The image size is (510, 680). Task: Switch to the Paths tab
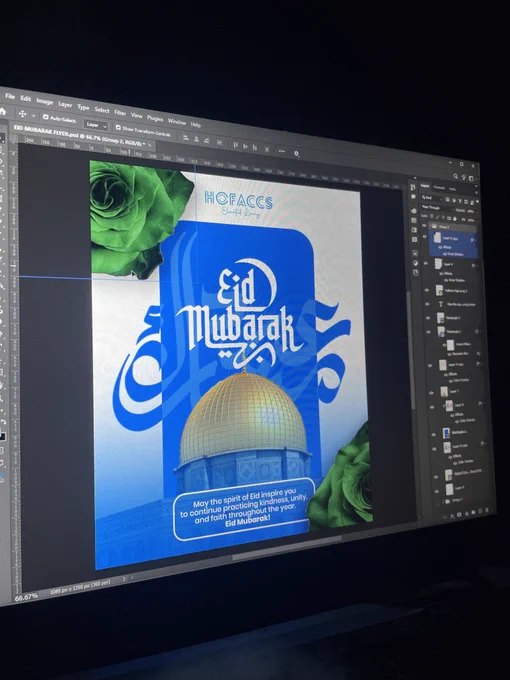click(x=452, y=189)
